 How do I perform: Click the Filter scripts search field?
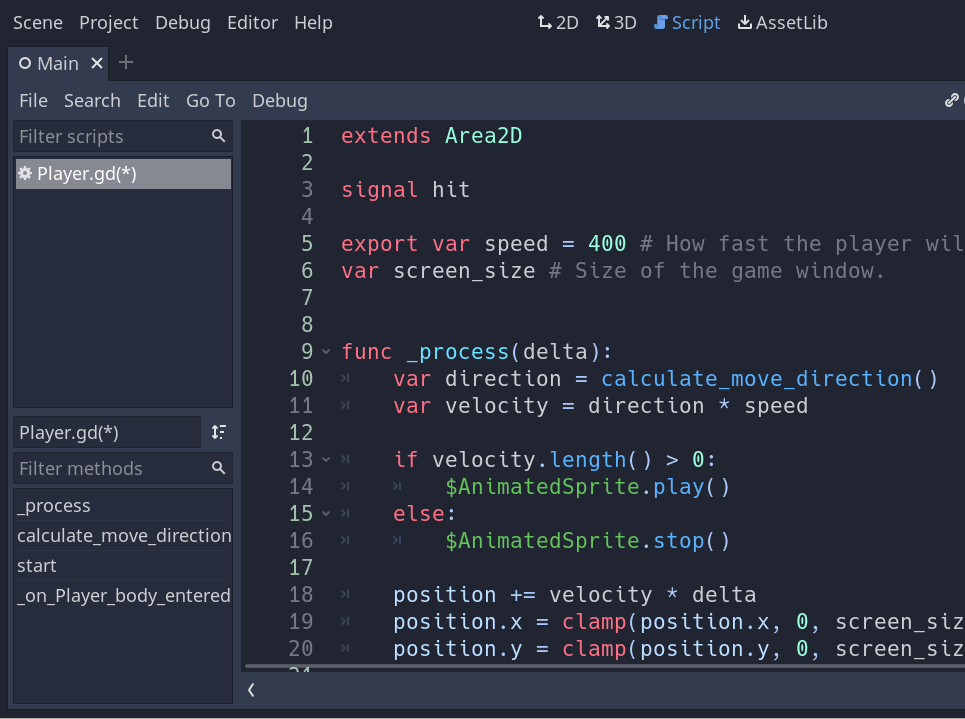click(x=110, y=137)
